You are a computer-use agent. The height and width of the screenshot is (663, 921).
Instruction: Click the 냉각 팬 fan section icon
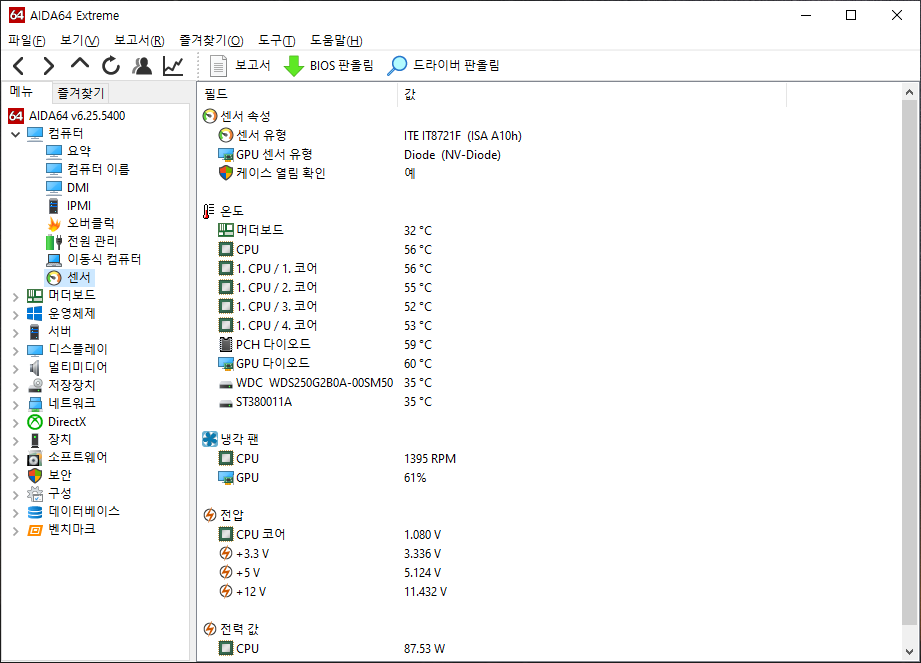pos(210,439)
